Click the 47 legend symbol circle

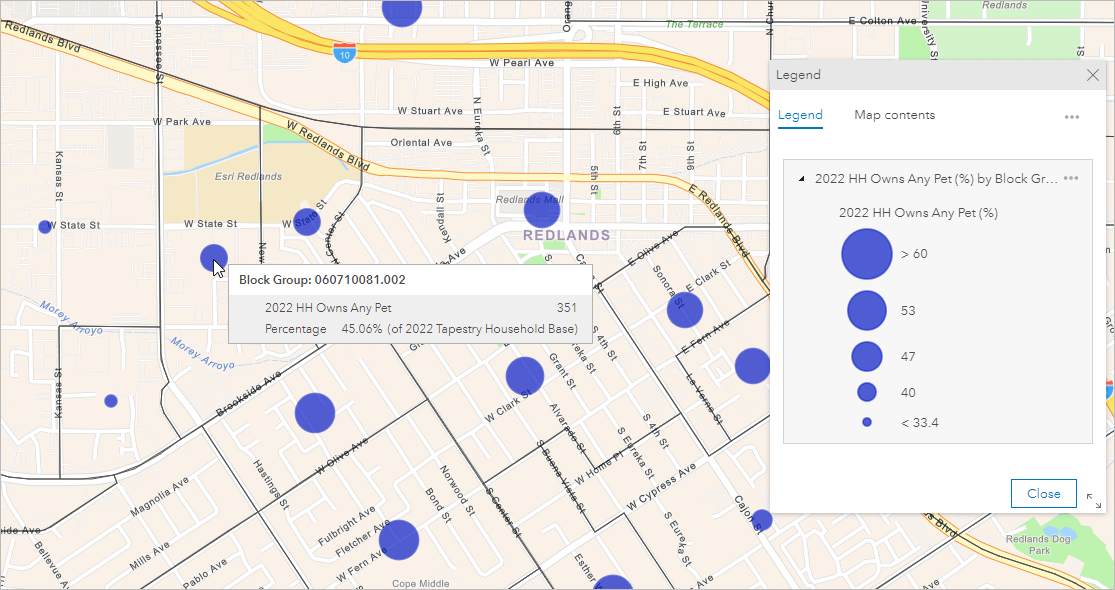point(867,356)
